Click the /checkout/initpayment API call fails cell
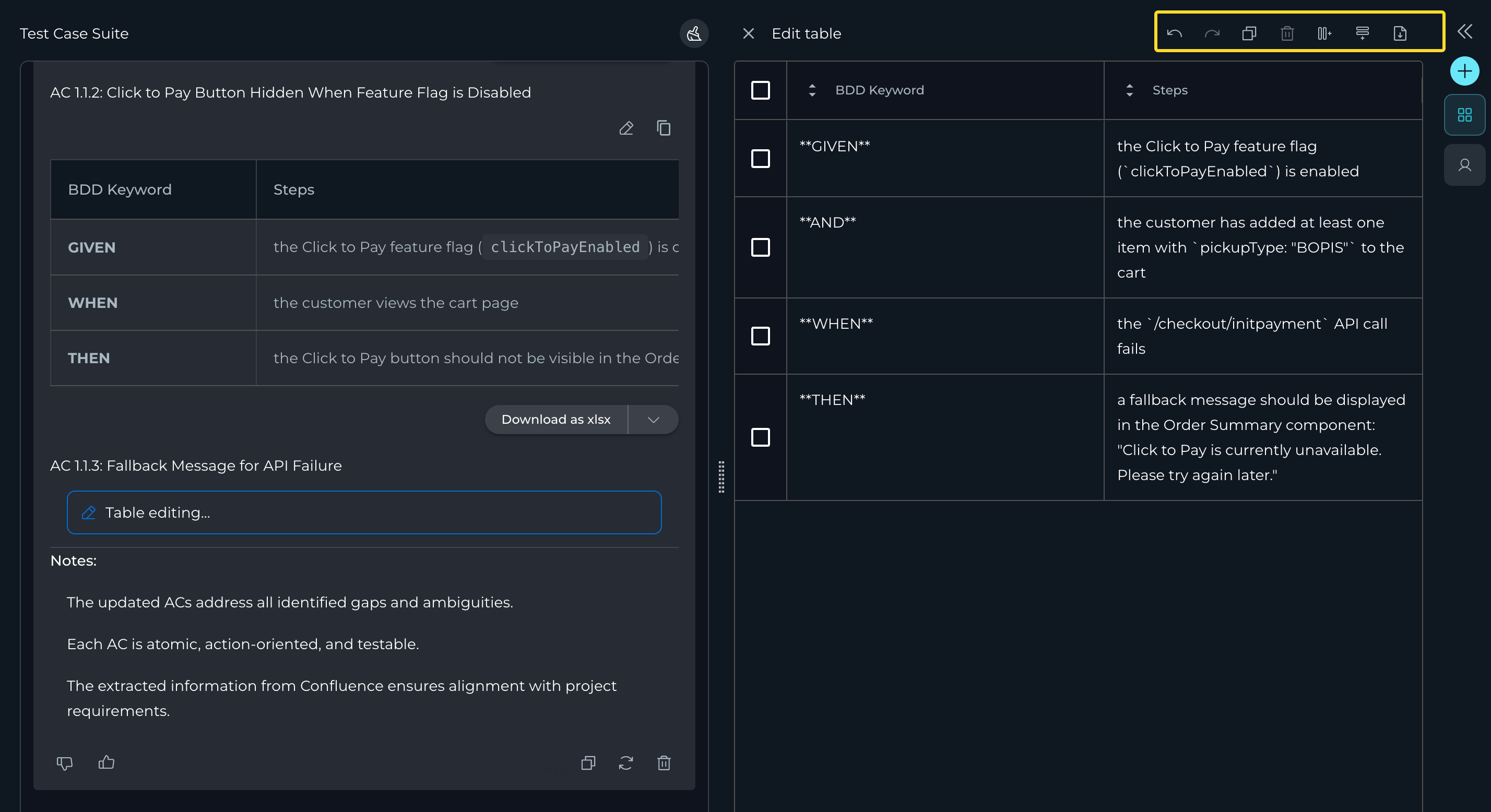 (1263, 336)
